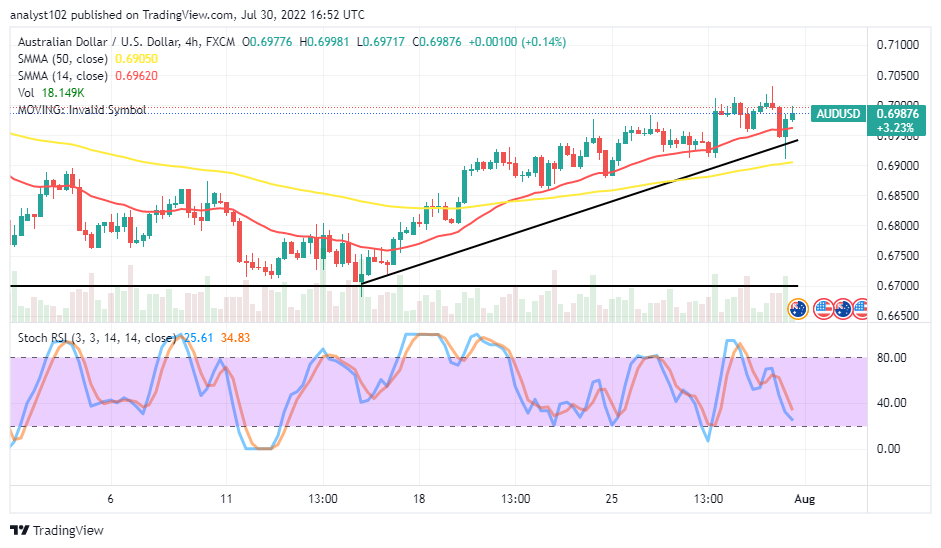The image size is (941, 548).
Task: Click the red SMMA value 0.69620
Action: (136, 76)
